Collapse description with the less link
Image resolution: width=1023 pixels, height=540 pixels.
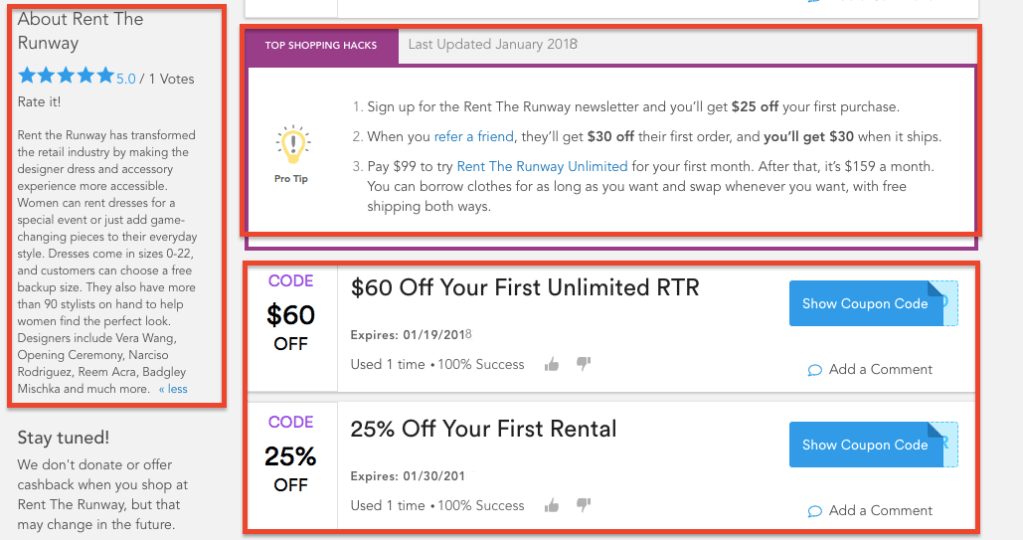click(173, 389)
